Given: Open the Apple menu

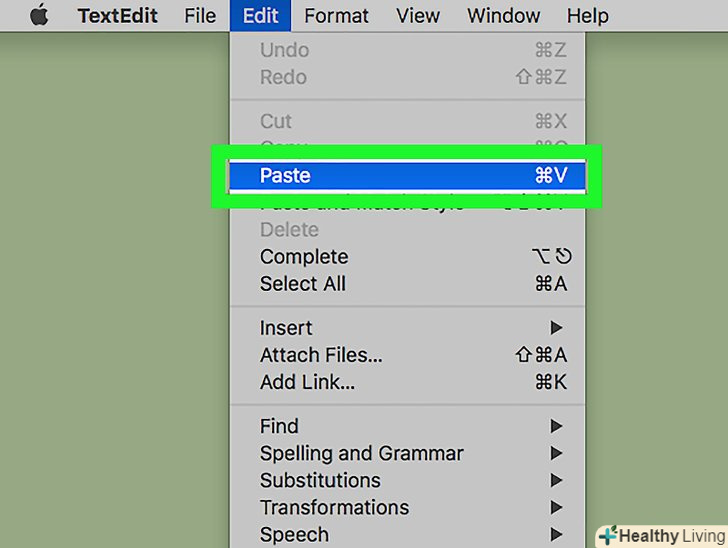Looking at the screenshot, I should 39,16.
